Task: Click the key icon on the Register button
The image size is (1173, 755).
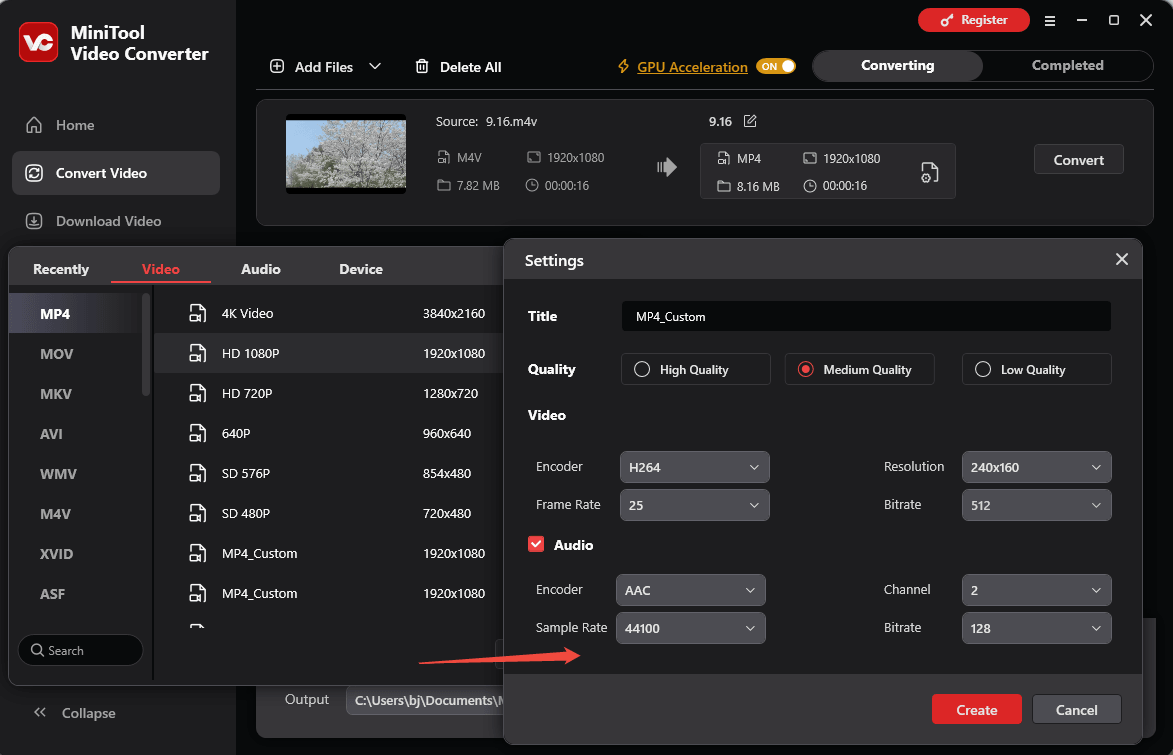Action: point(947,20)
